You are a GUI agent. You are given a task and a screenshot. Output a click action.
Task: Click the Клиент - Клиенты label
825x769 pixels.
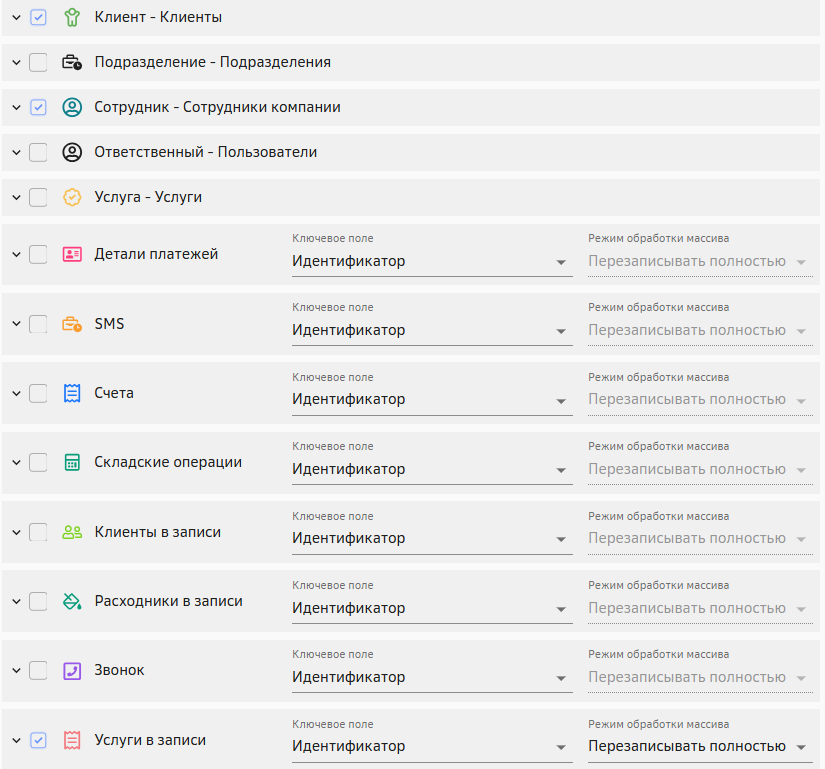tap(158, 17)
